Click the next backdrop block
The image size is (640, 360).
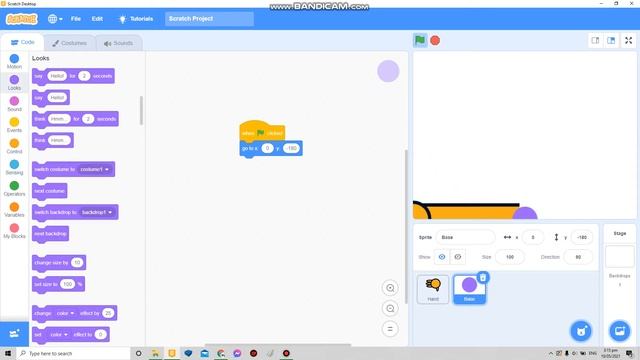[50, 234]
